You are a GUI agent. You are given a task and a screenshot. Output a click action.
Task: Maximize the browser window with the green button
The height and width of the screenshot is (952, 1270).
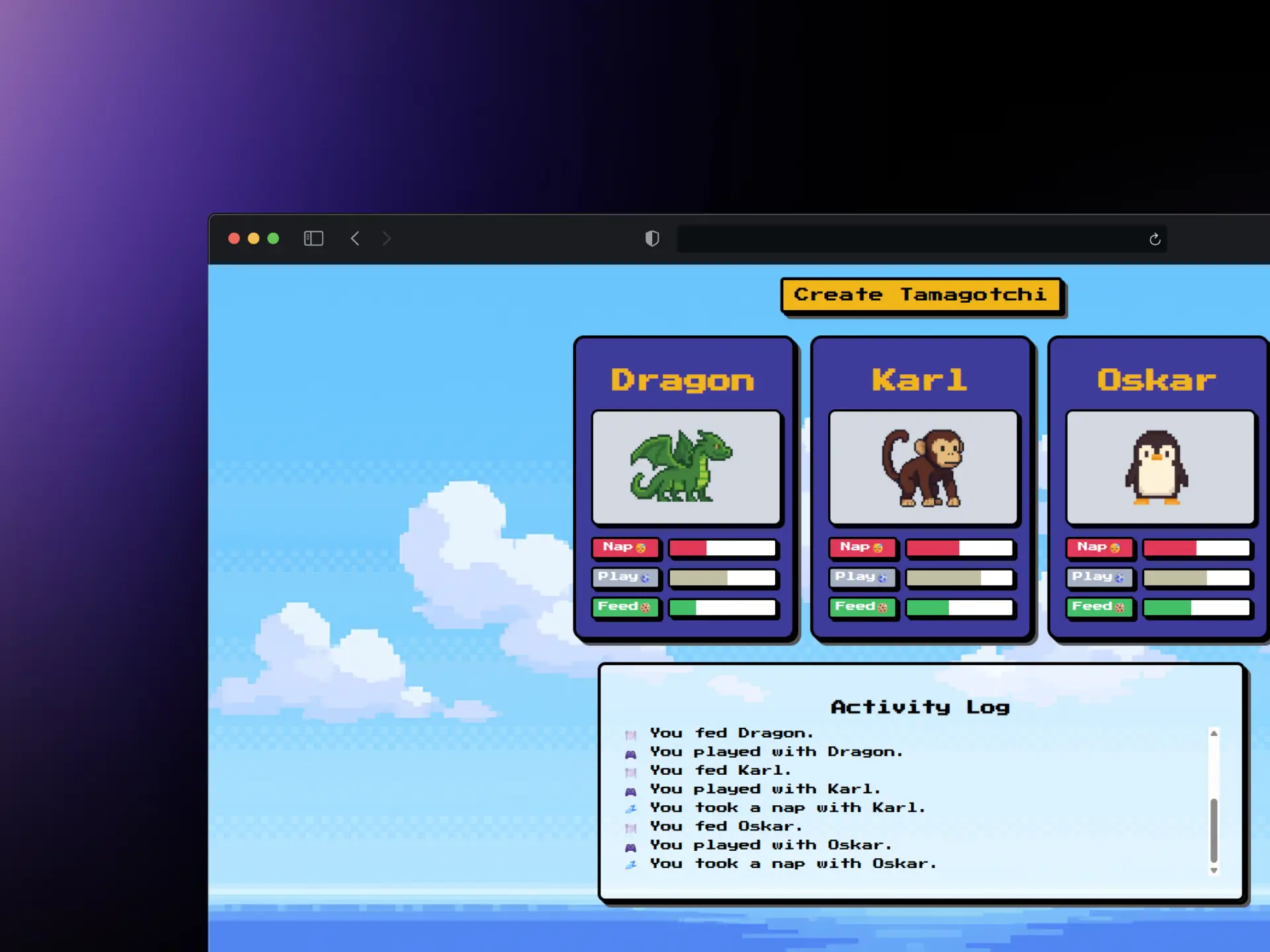(273, 239)
